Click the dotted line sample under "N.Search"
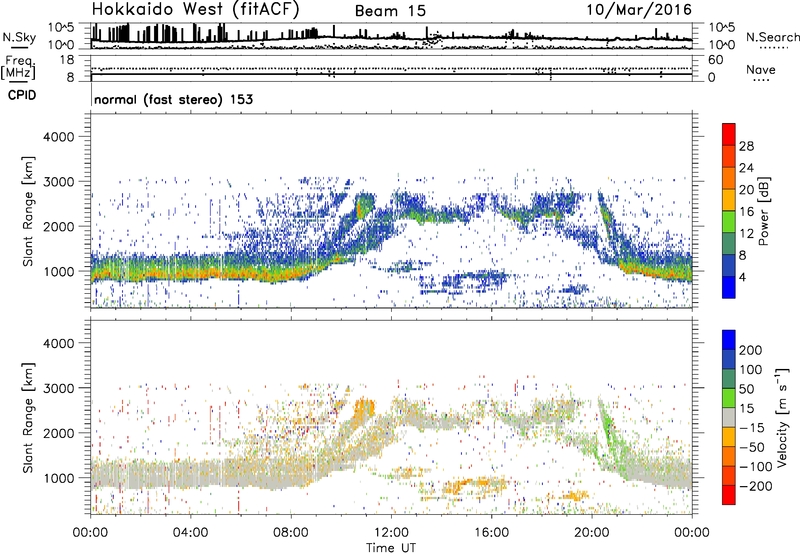Image resolution: width=800 pixels, height=554 pixels. pos(774,48)
